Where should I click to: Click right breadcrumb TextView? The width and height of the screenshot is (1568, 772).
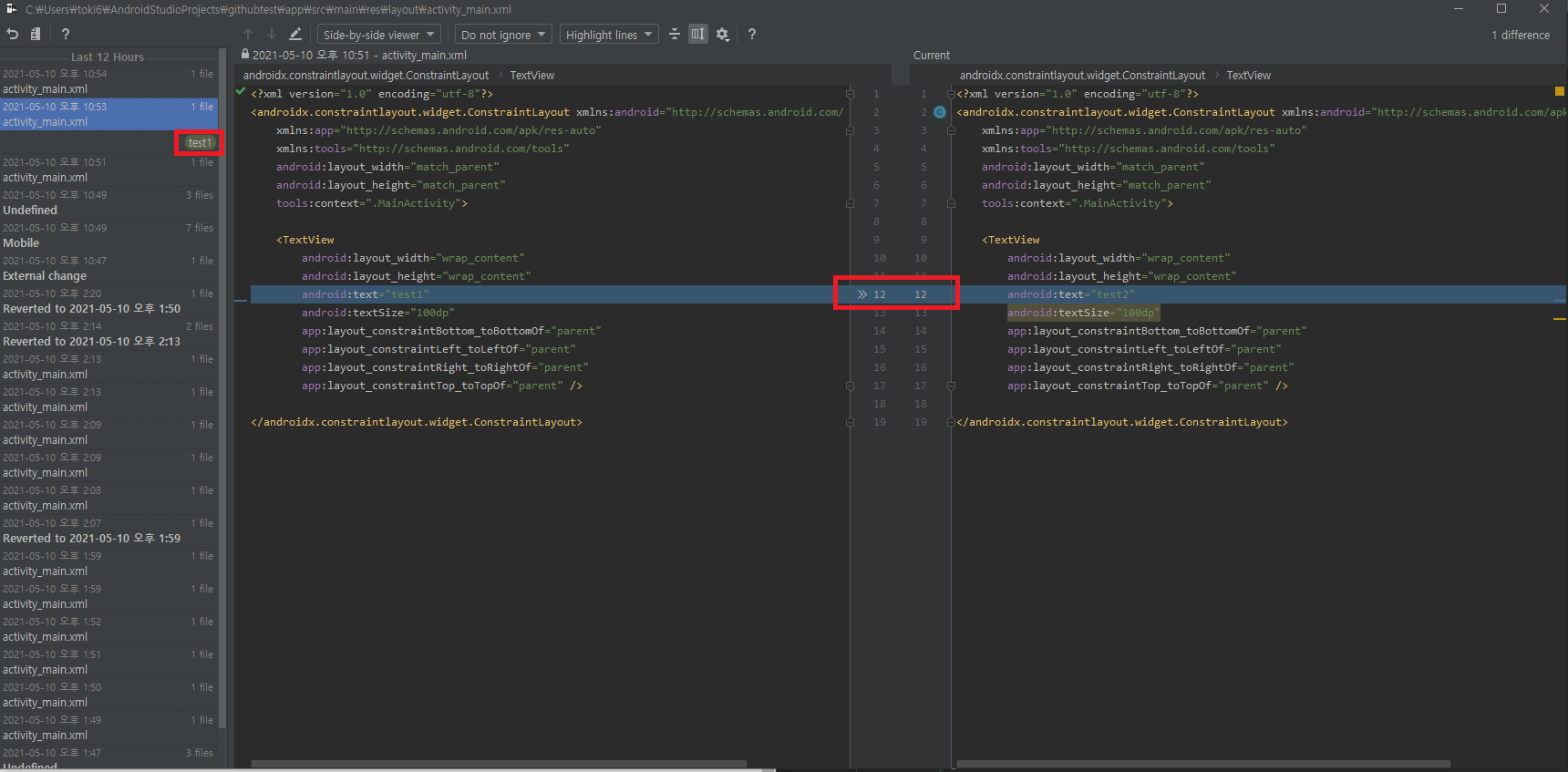(1248, 76)
